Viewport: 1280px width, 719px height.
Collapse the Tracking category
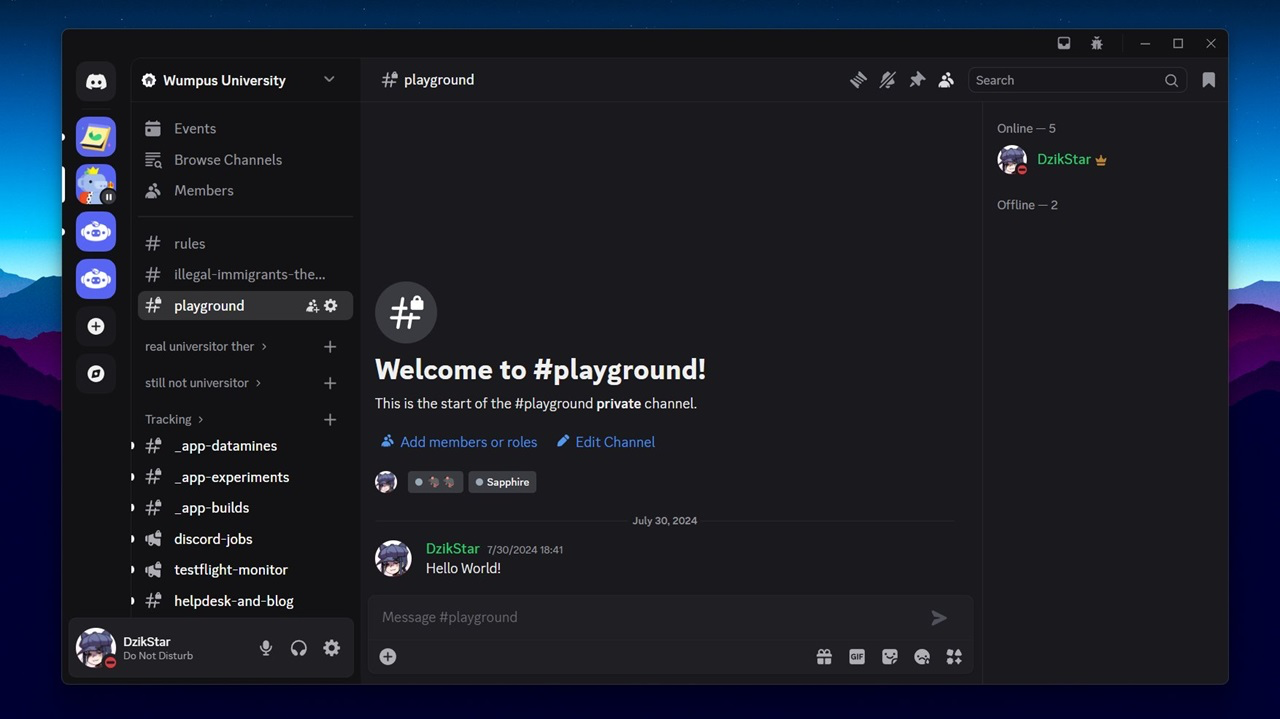[x=174, y=419]
